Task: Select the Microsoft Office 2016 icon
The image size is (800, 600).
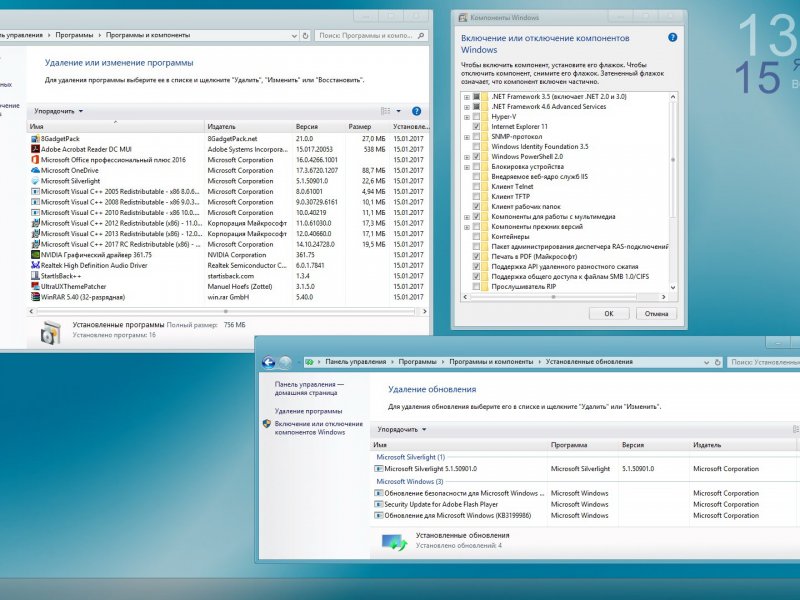Action: pyautogui.click(x=35, y=160)
